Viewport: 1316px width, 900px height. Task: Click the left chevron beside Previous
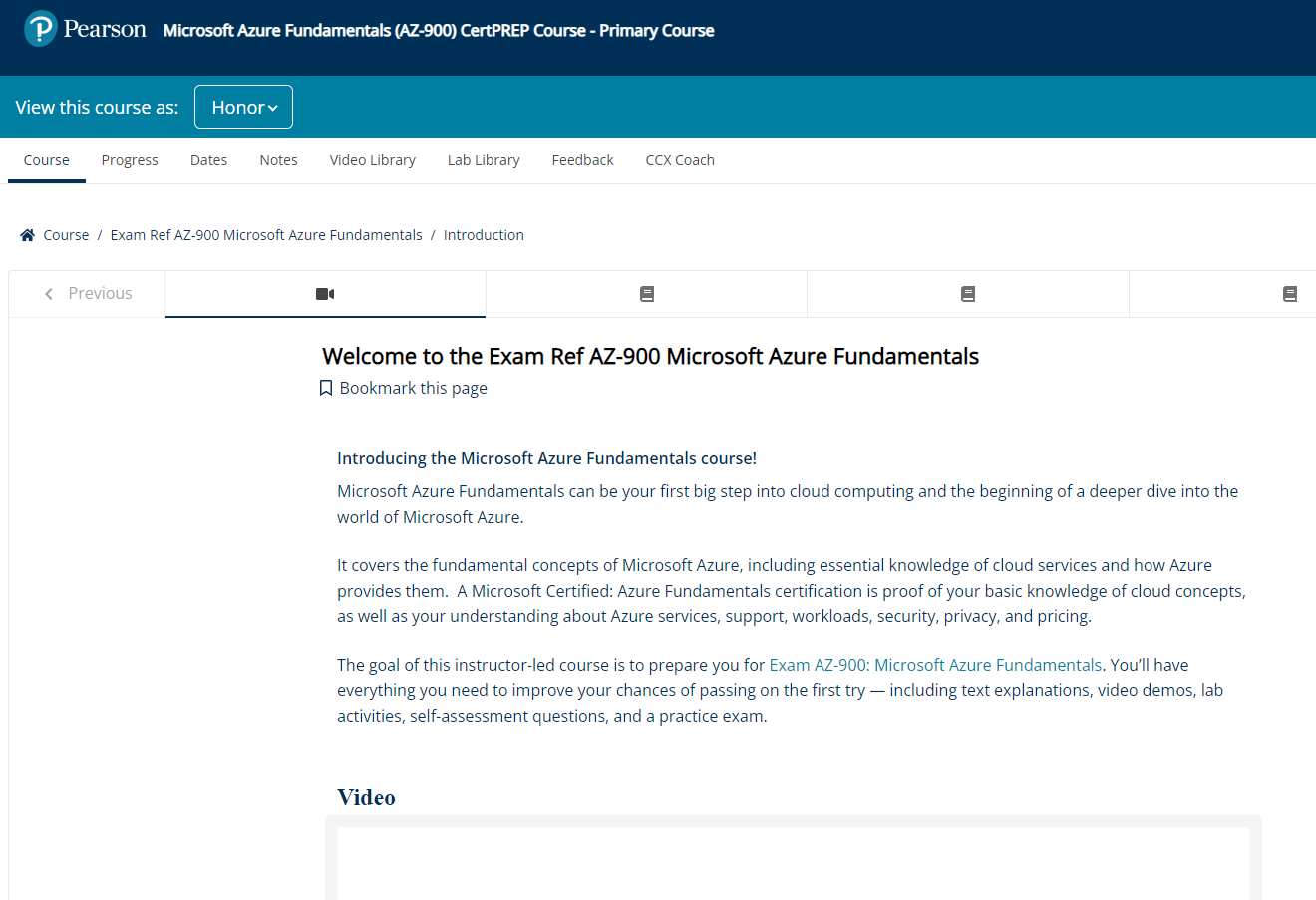(49, 294)
